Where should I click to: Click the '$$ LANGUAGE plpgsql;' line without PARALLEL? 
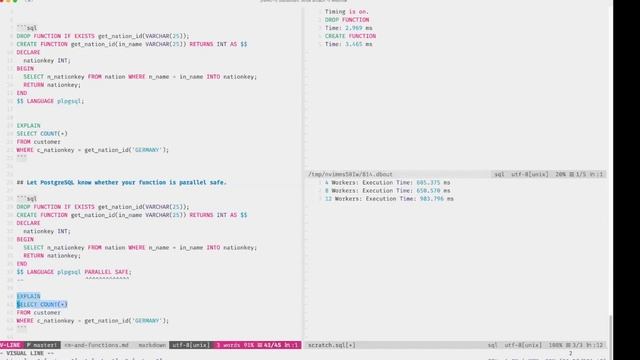[x=50, y=101]
